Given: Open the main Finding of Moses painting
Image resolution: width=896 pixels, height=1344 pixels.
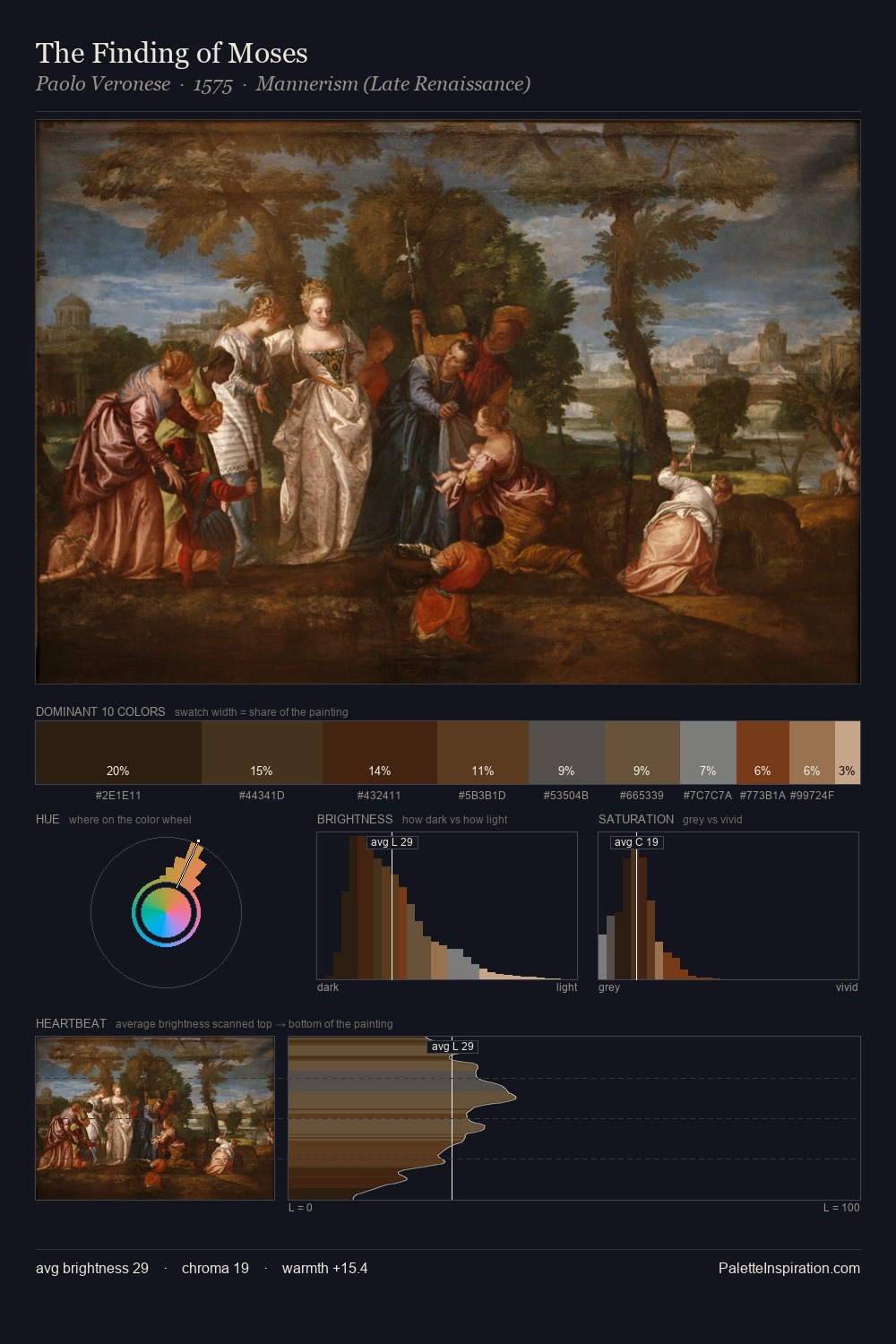Looking at the screenshot, I should coord(448,402).
